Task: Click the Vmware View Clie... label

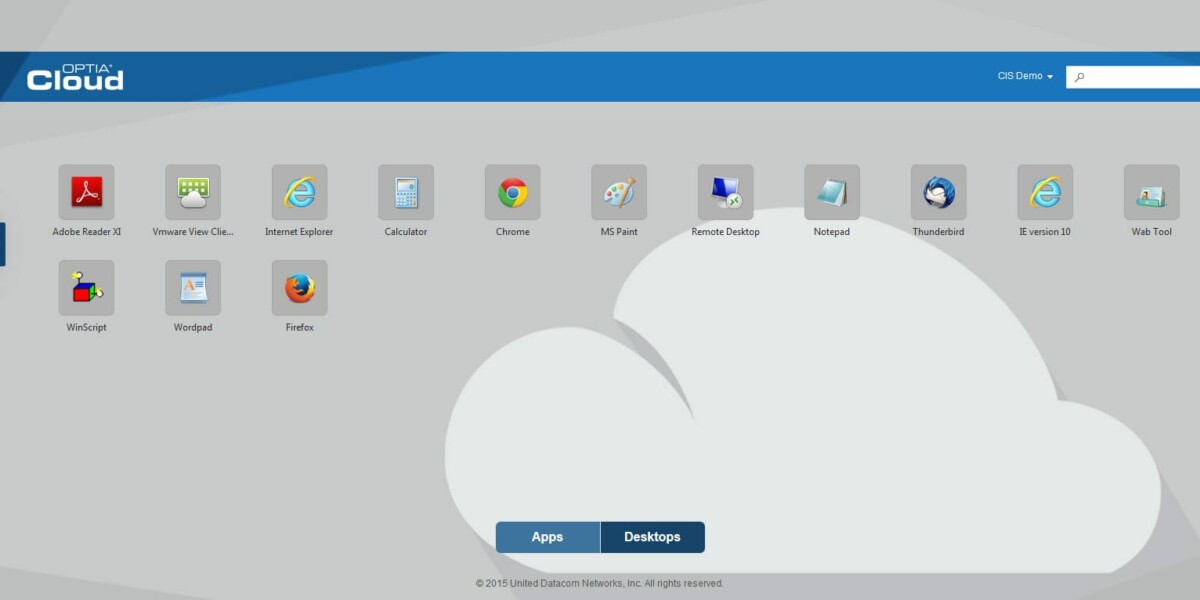Action: 193,232
